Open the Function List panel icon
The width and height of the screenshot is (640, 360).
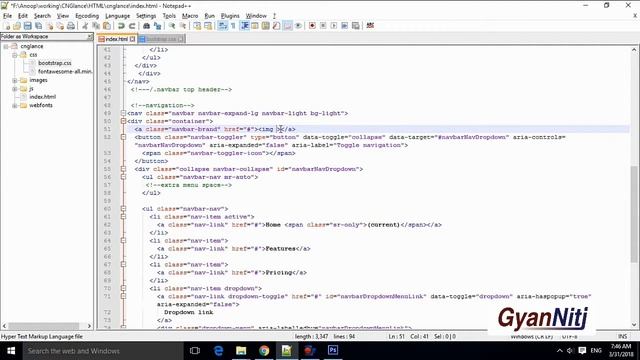pyautogui.click(x=276, y=26)
